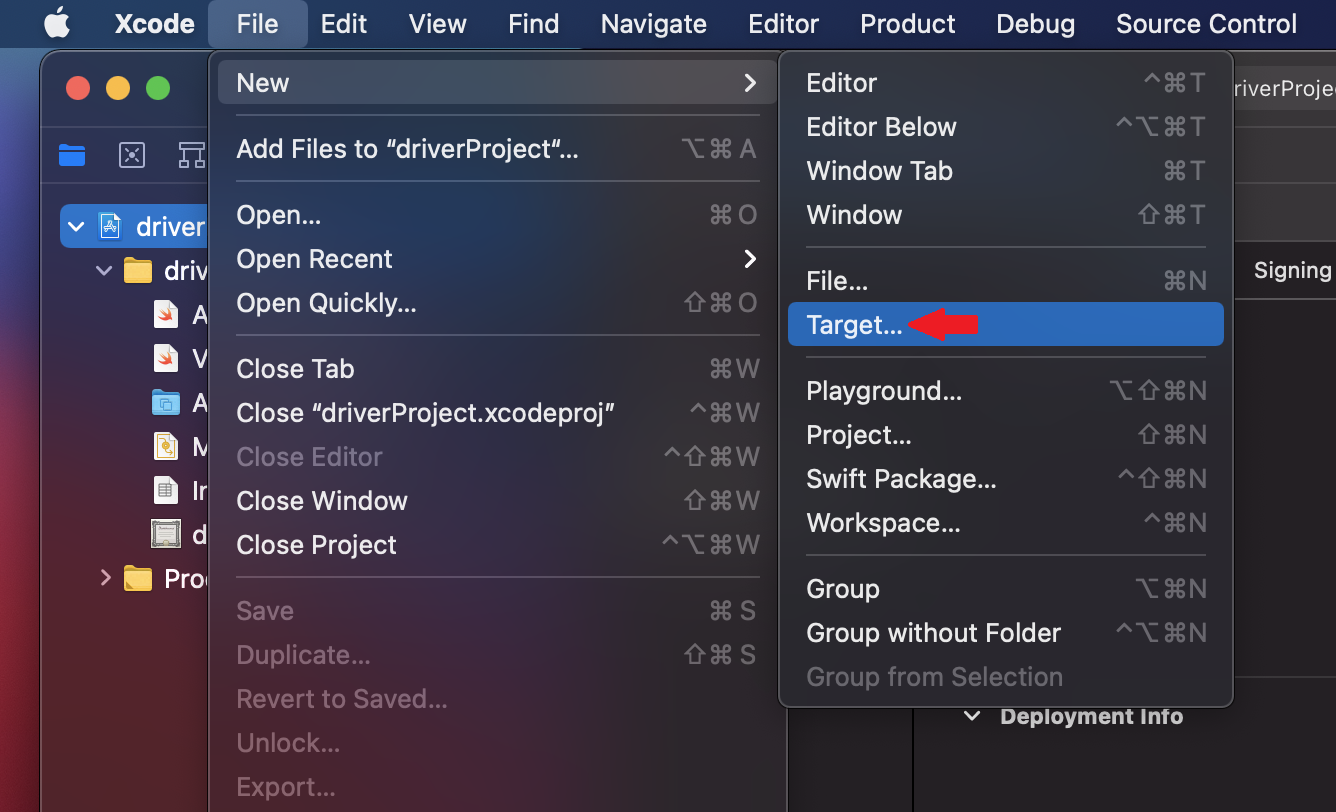
Task: Switch to the Signing tab
Action: pos(1292,270)
